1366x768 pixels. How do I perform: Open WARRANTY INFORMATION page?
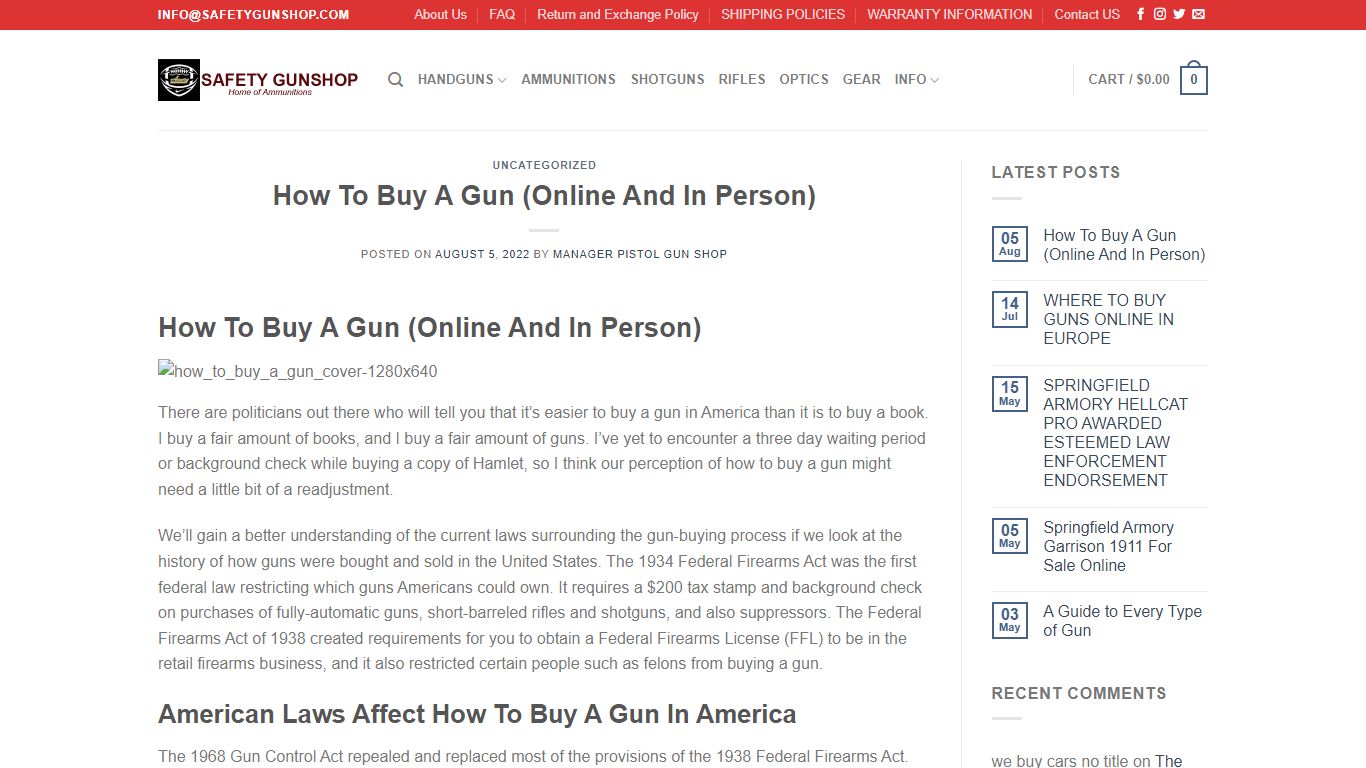950,14
